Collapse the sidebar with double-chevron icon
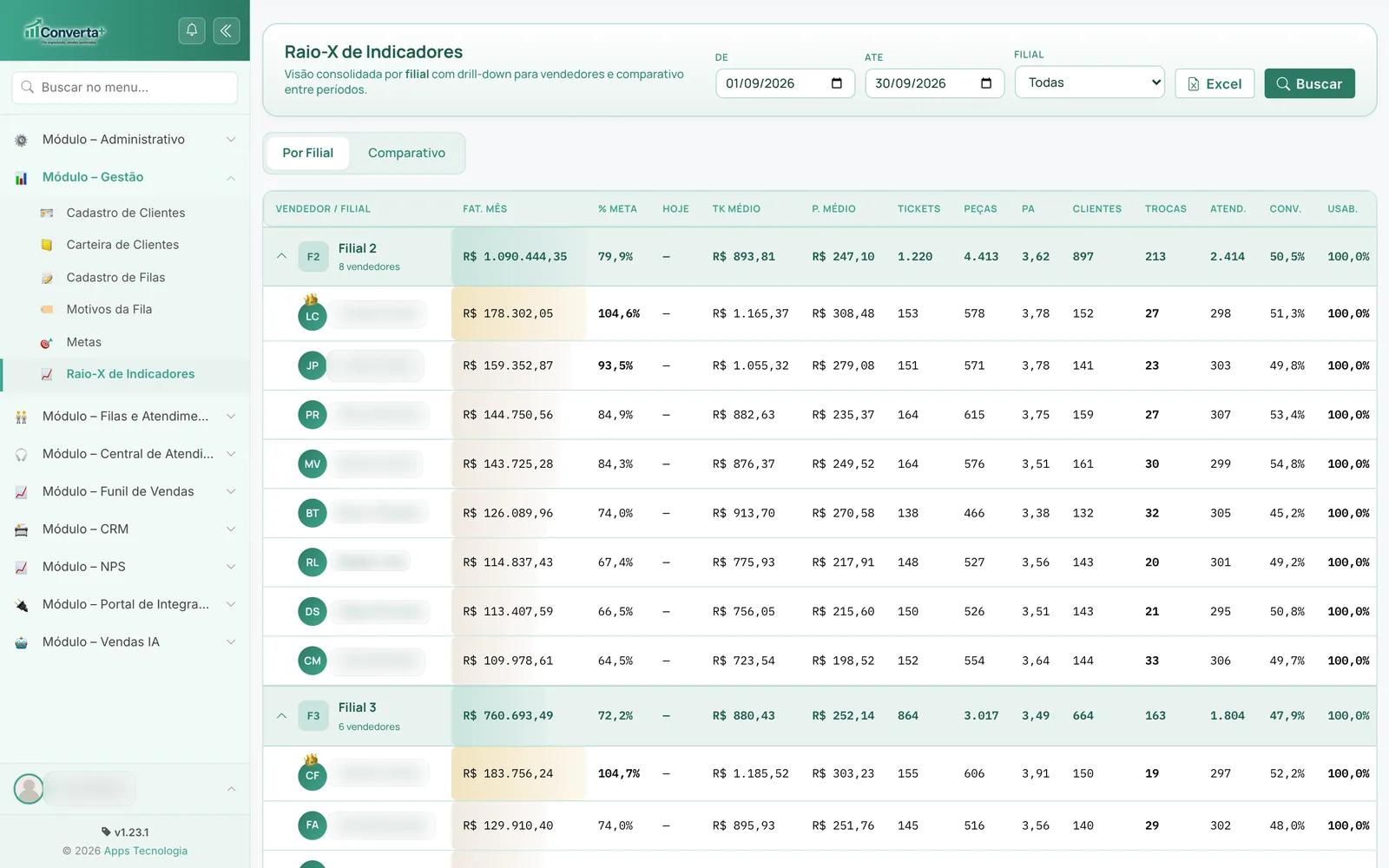Image resolution: width=1389 pixels, height=868 pixels. point(226,30)
